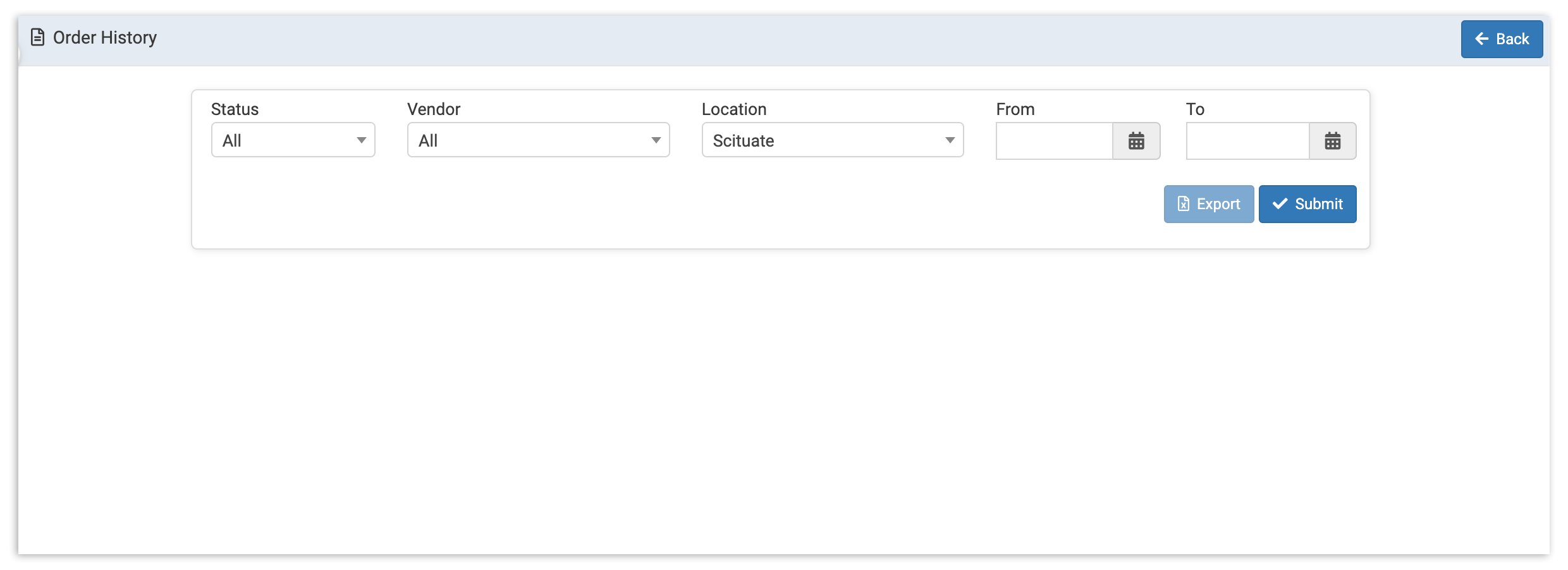
Task: Focus the To date input field
Action: tap(1247, 141)
